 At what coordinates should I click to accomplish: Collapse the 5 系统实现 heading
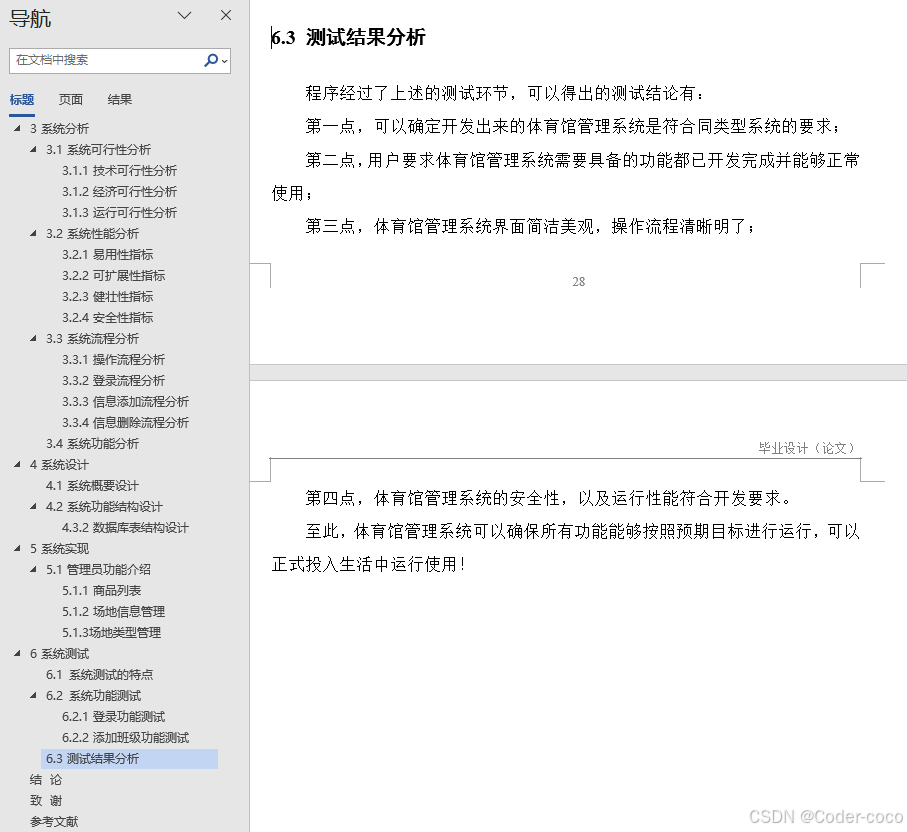click(x=17, y=548)
